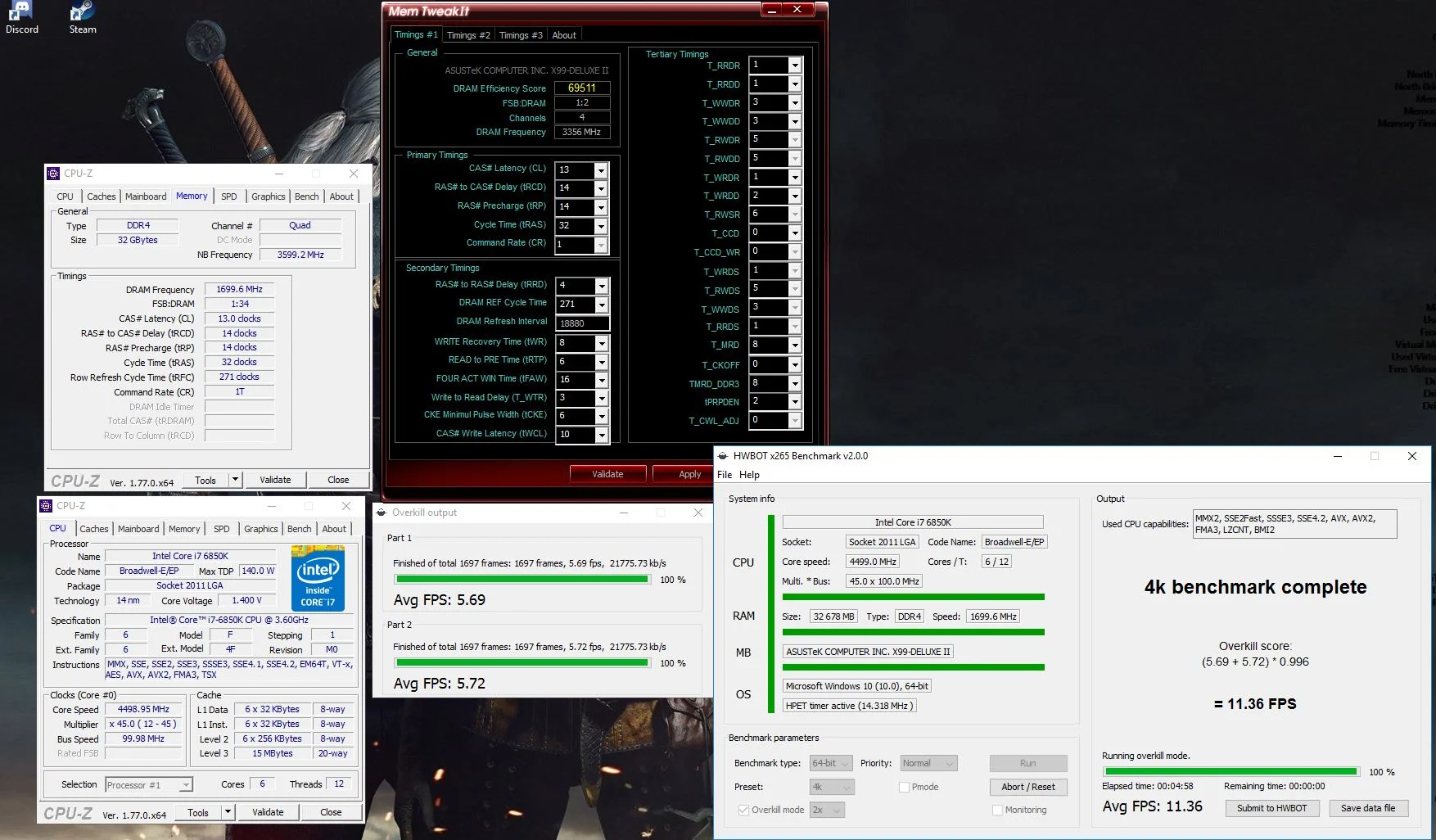This screenshot has width=1436, height=840.
Task: Open the About tab in Mem TweakIt
Action: click(564, 35)
